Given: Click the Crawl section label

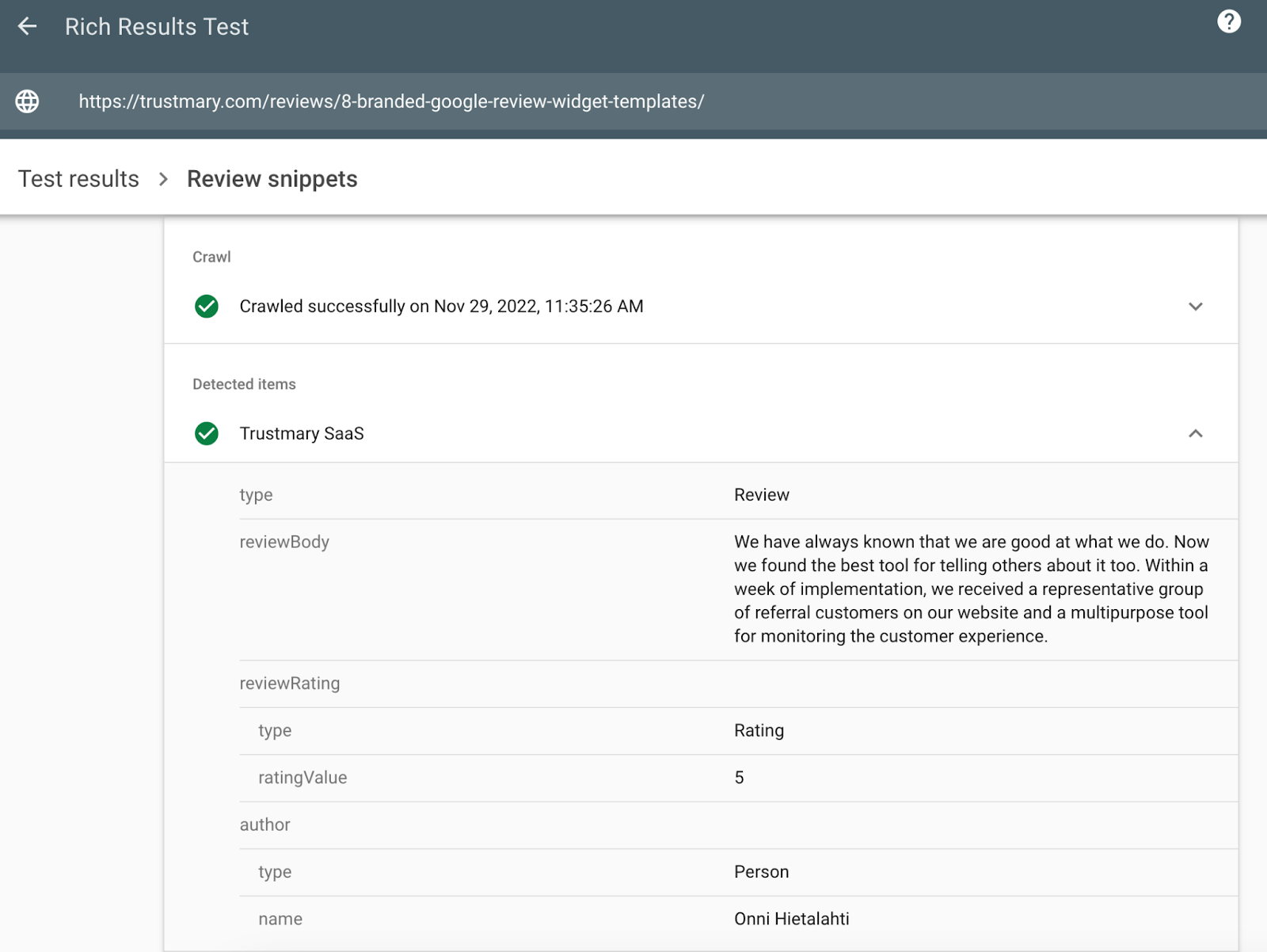Looking at the screenshot, I should coord(211,257).
